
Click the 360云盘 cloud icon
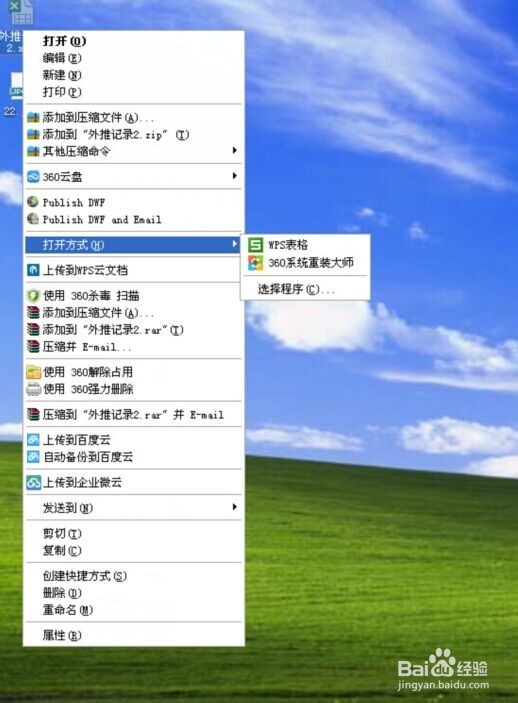point(33,177)
